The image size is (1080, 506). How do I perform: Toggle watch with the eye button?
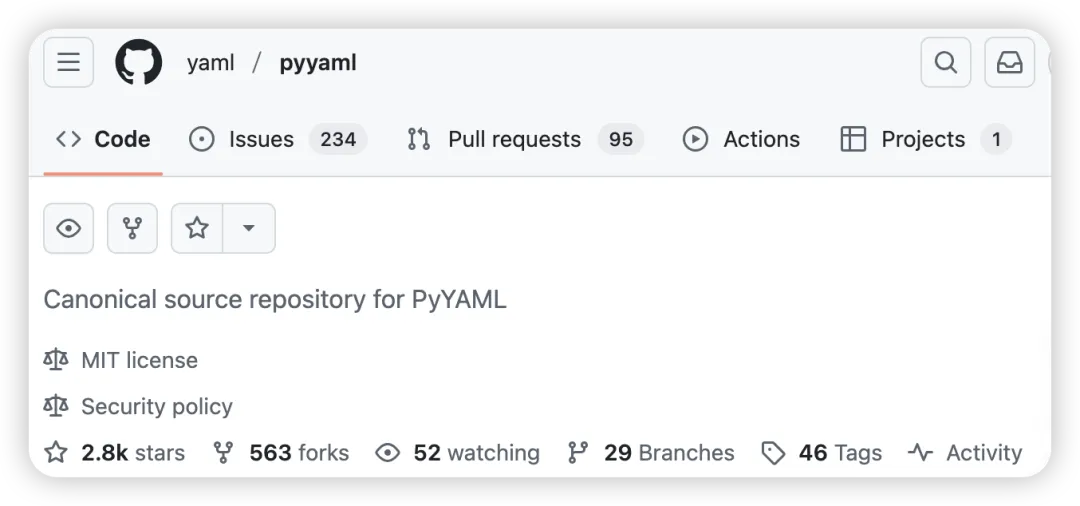(68, 228)
